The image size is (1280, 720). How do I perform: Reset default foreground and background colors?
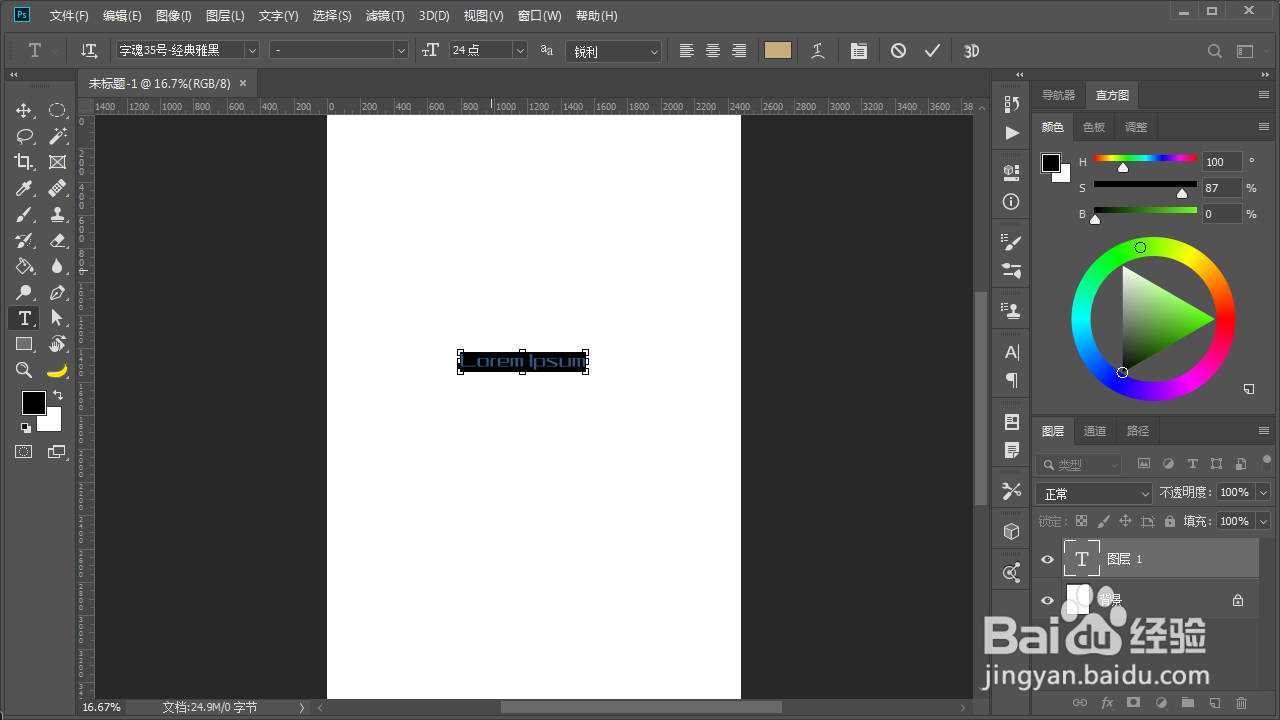pyautogui.click(x=25, y=428)
